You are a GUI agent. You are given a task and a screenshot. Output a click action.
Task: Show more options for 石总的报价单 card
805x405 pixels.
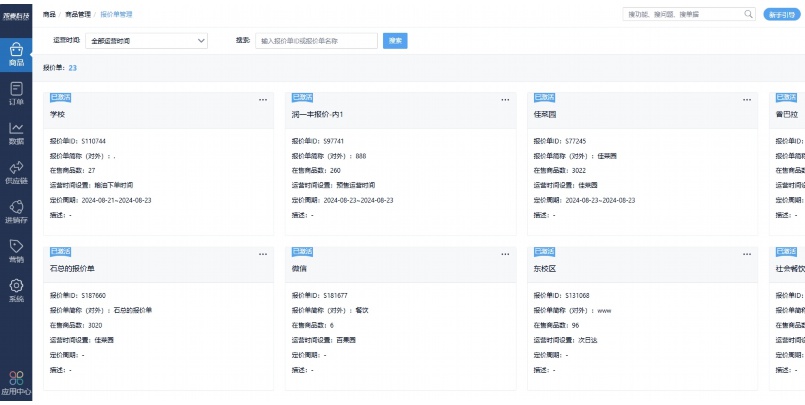pyautogui.click(x=263, y=255)
